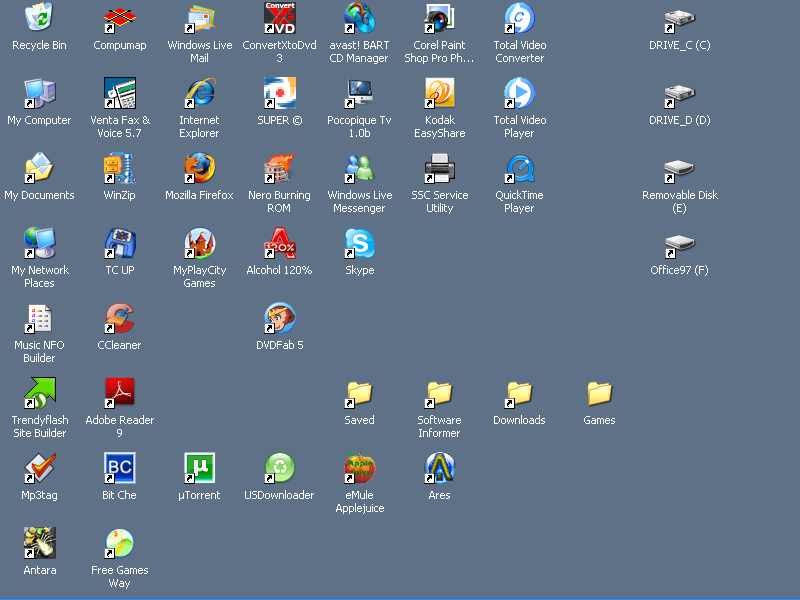Launch Windows Live Messenger
800x600 pixels.
click(x=359, y=170)
